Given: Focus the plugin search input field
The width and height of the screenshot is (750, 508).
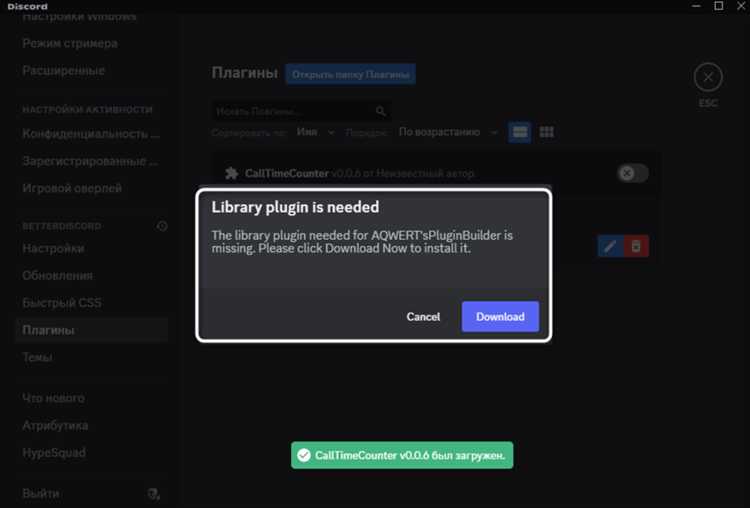Looking at the screenshot, I should click(301, 111).
